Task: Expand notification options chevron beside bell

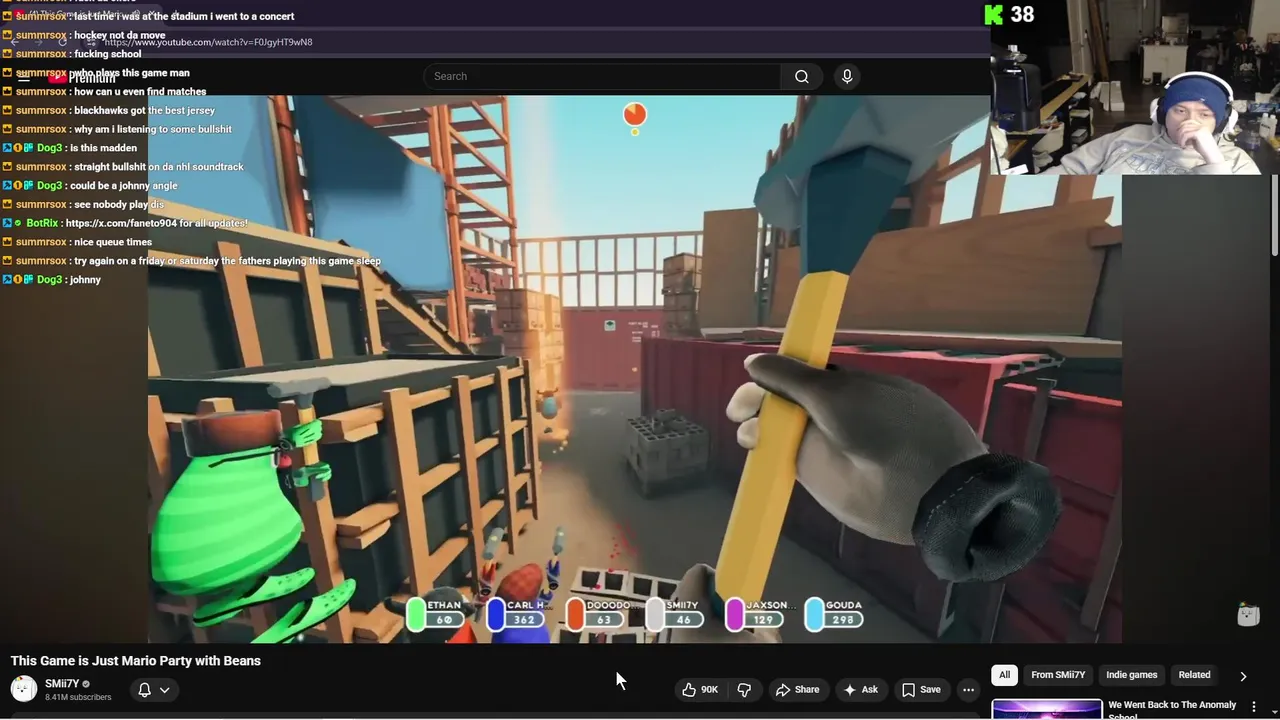Action: click(165, 689)
